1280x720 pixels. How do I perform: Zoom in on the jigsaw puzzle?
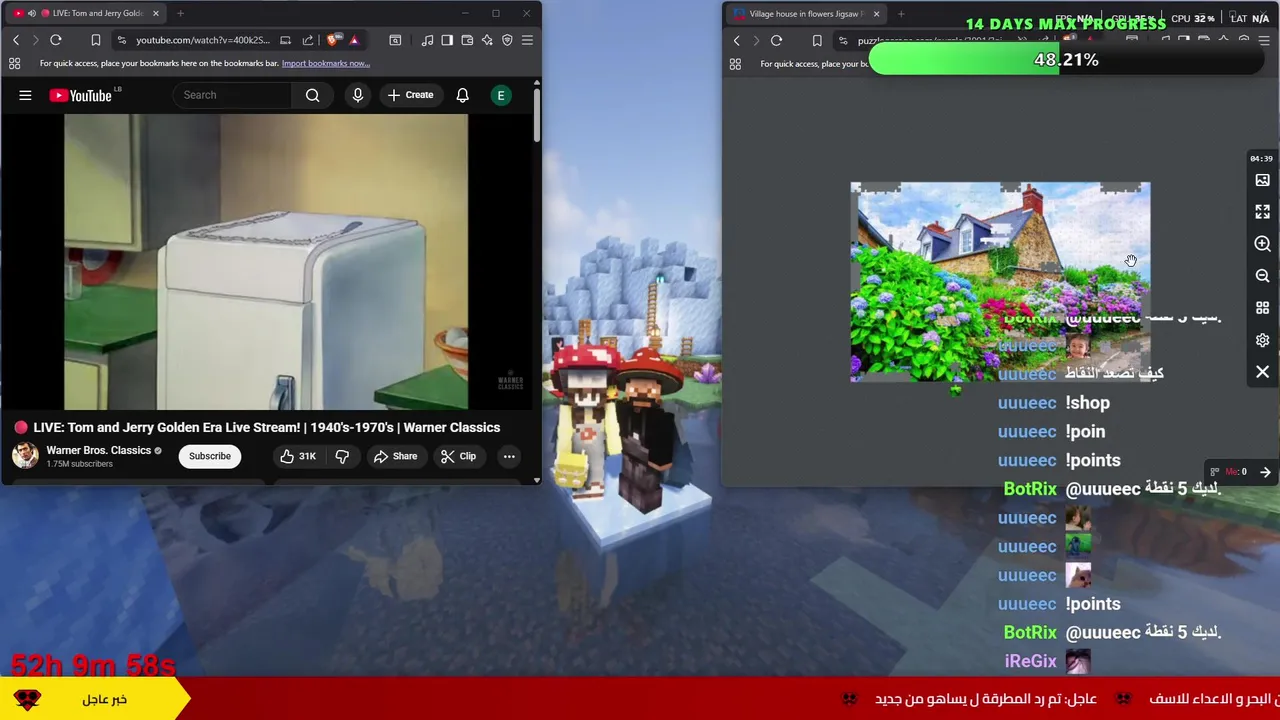coord(1262,244)
